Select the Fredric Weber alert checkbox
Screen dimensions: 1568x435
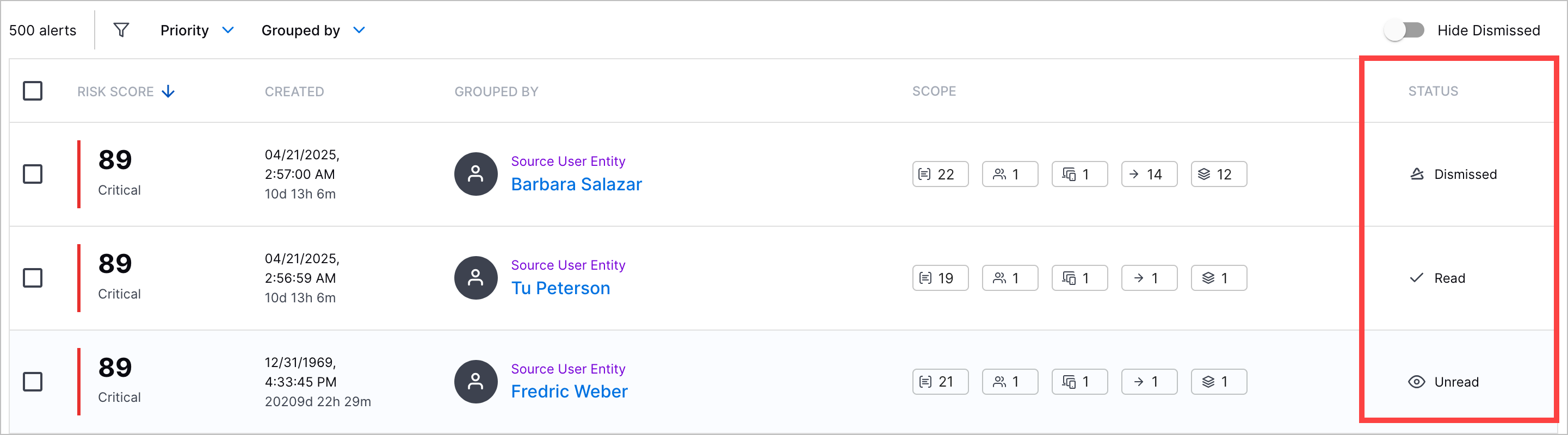33,382
